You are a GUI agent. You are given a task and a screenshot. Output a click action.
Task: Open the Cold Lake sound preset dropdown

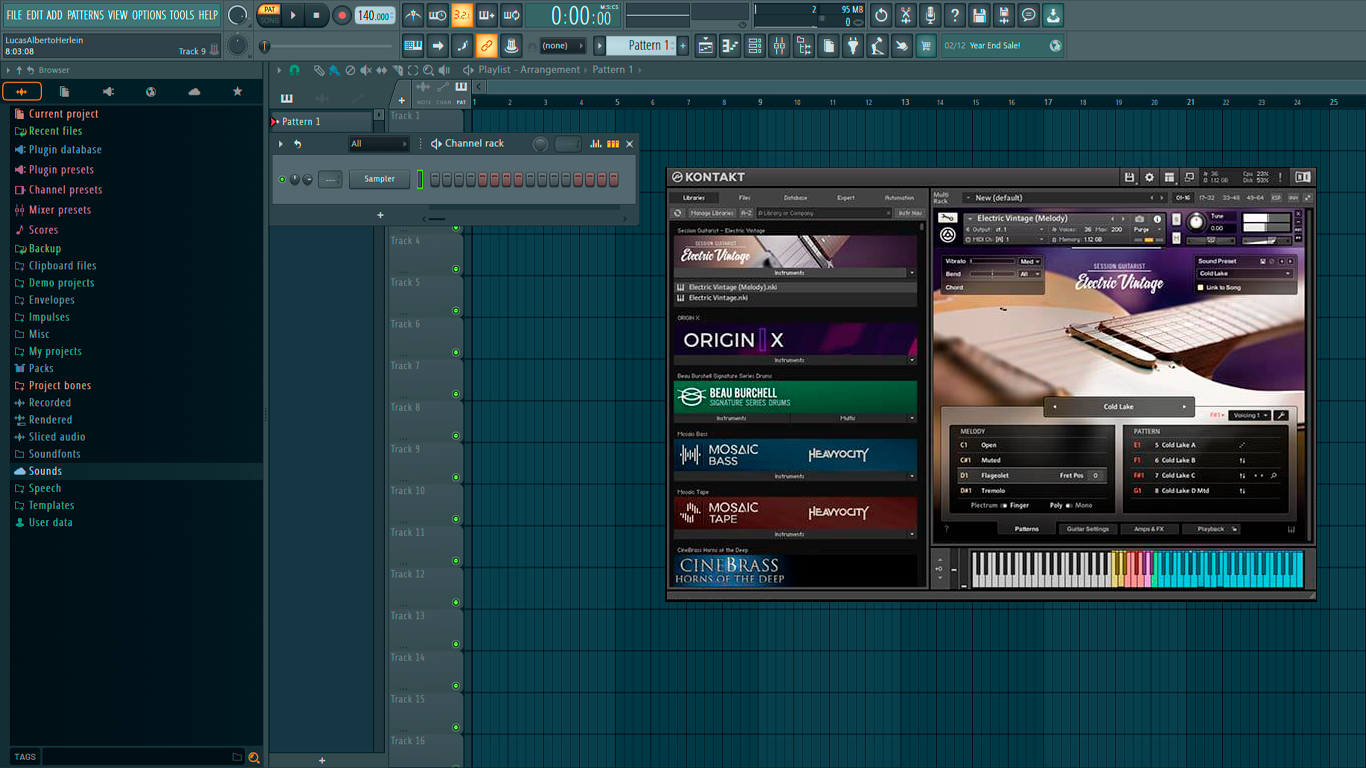1245,274
